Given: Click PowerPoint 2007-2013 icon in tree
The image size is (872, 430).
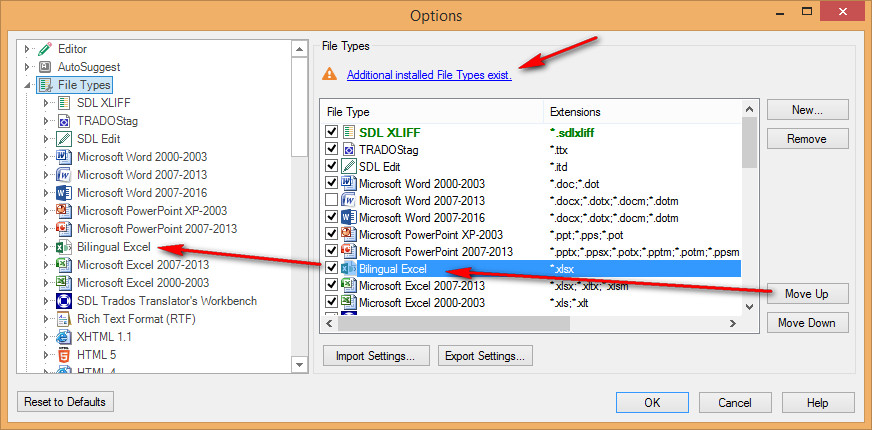Looking at the screenshot, I should (x=64, y=229).
